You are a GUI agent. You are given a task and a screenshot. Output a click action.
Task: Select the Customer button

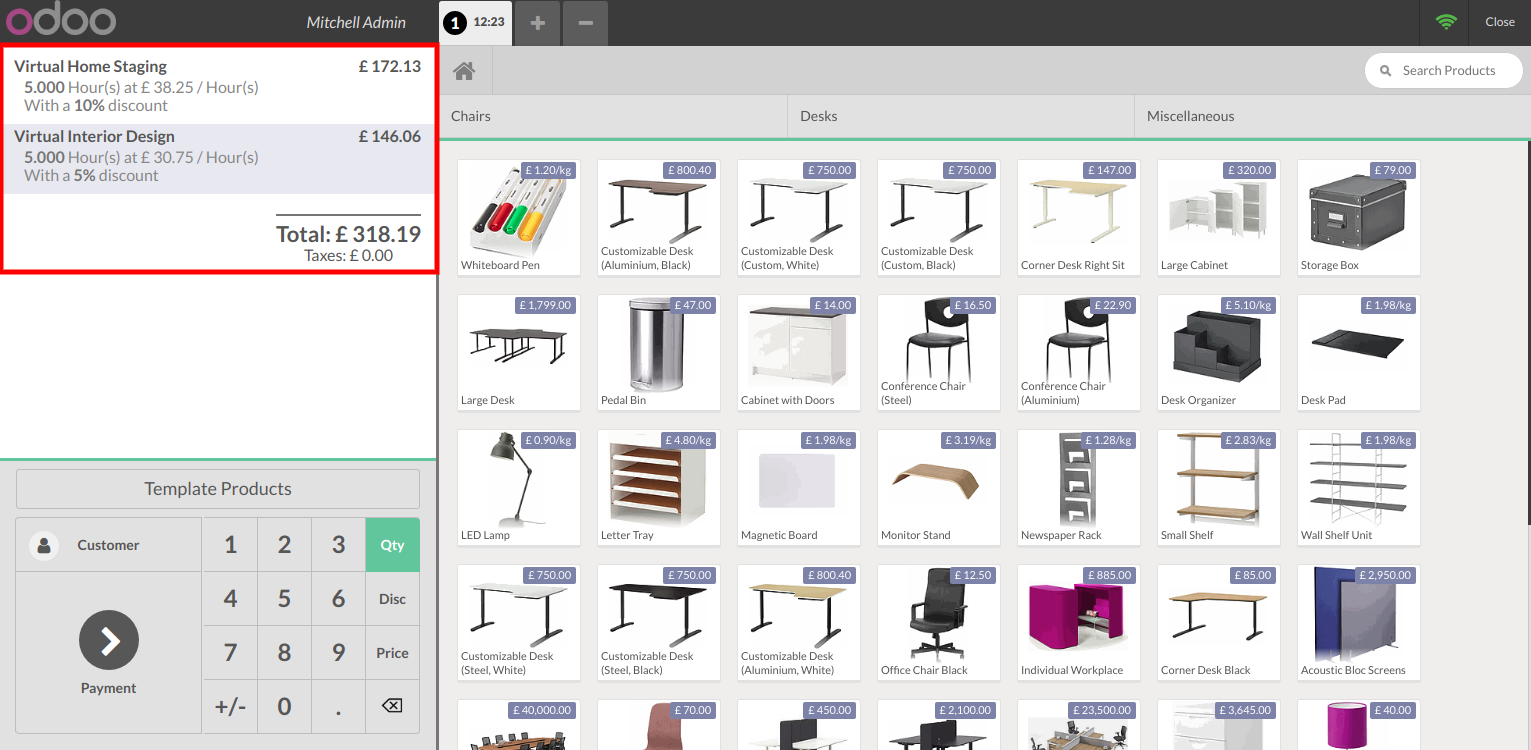[x=109, y=545]
